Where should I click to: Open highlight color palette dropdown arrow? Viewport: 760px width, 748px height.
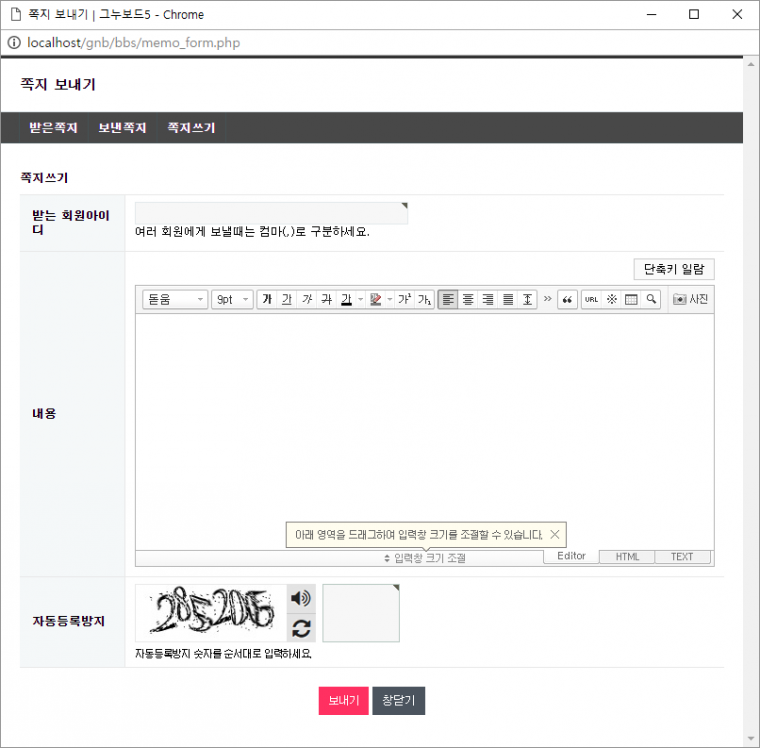coord(390,299)
